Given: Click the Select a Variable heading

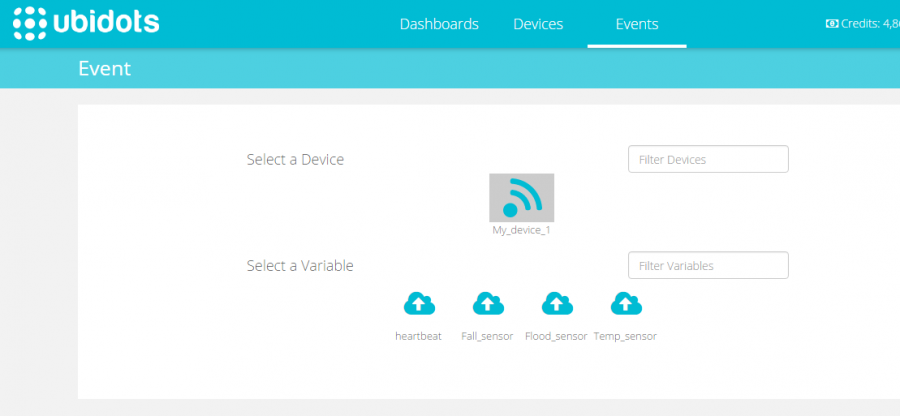Looking at the screenshot, I should 300,266.
